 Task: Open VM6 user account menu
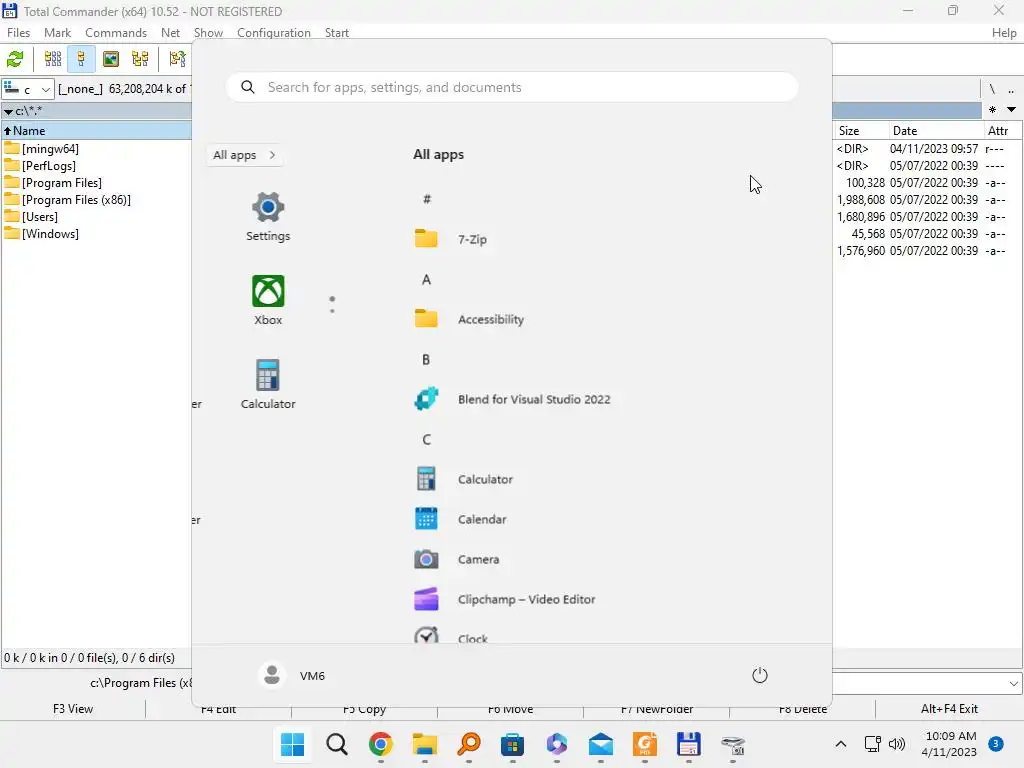click(292, 675)
